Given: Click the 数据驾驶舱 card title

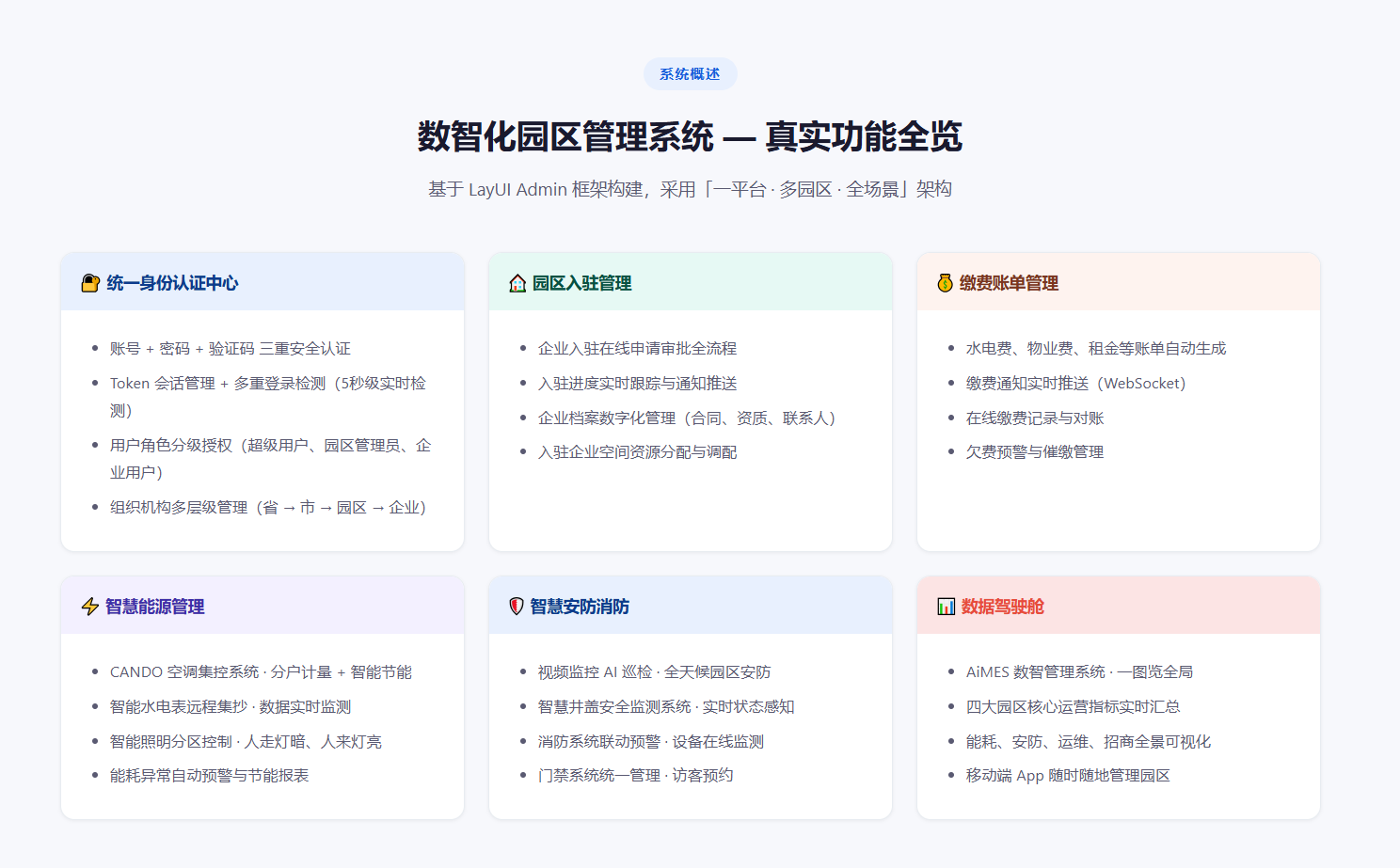Looking at the screenshot, I should [1002, 607].
